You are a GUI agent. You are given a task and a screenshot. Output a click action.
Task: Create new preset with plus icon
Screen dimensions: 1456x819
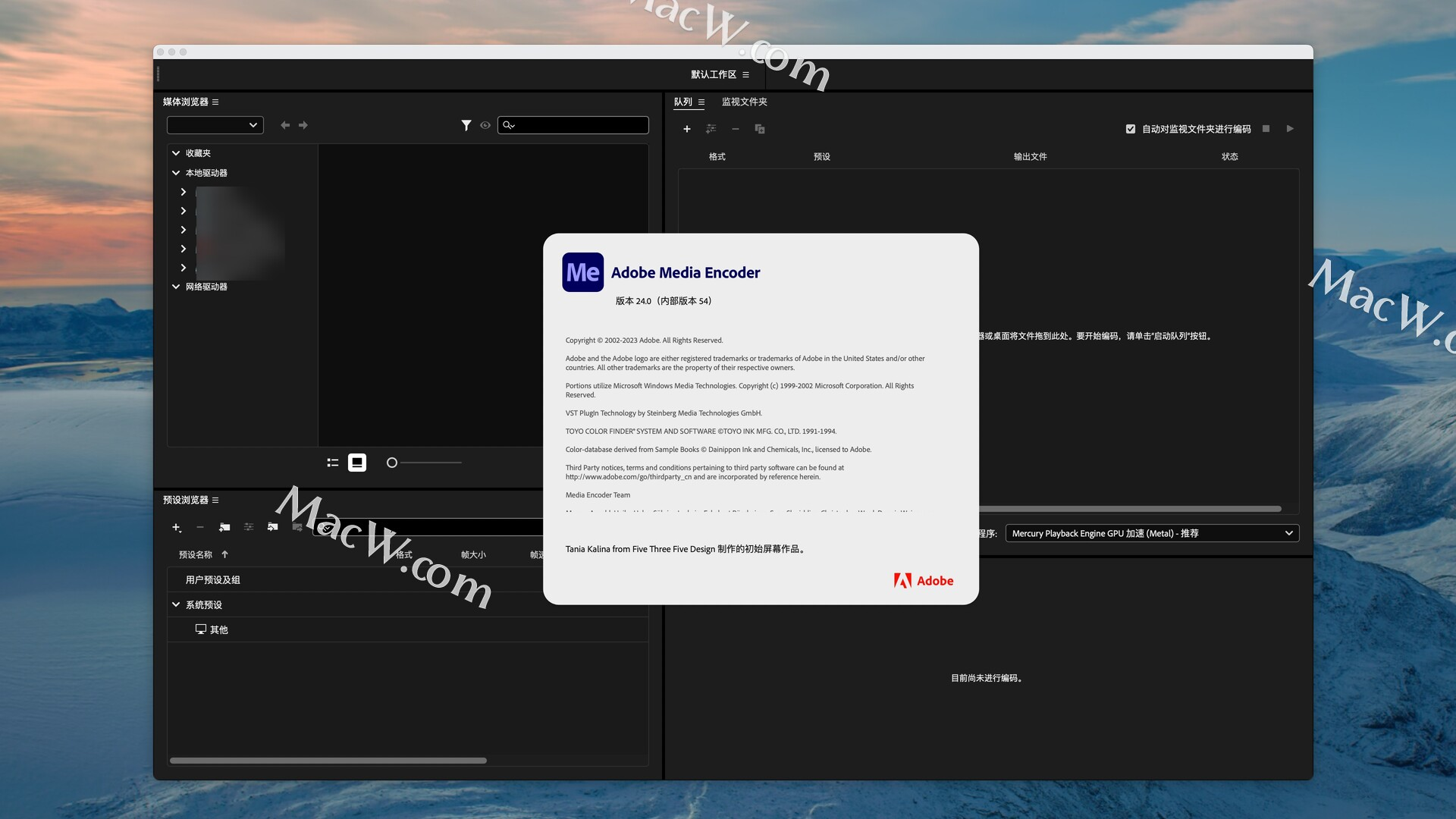pos(176,527)
